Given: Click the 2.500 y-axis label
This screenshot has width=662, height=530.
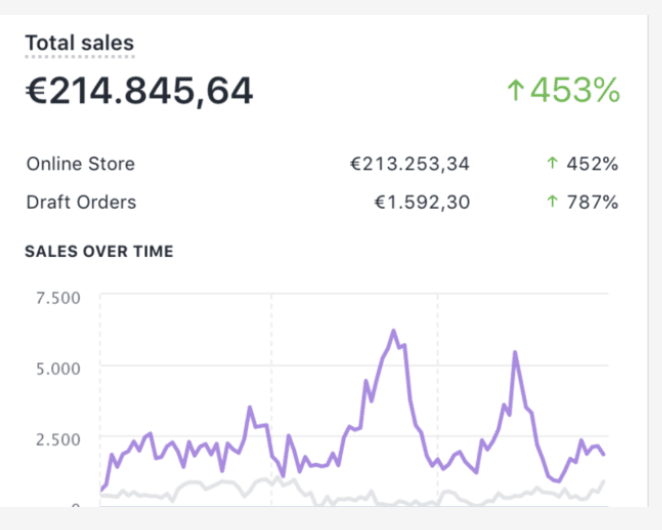Looking at the screenshot, I should click(x=57, y=438).
